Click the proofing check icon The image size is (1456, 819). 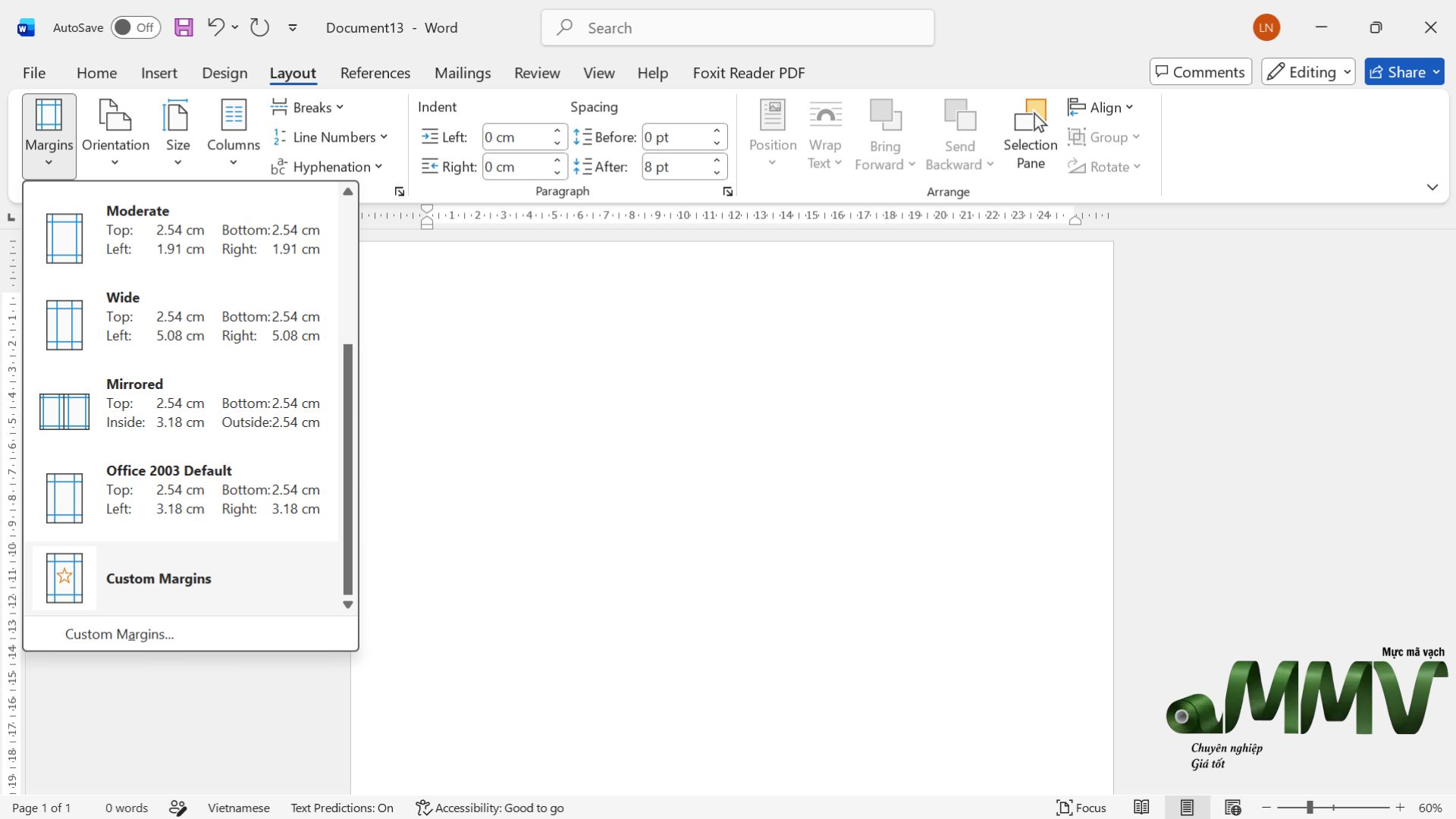tap(178, 808)
